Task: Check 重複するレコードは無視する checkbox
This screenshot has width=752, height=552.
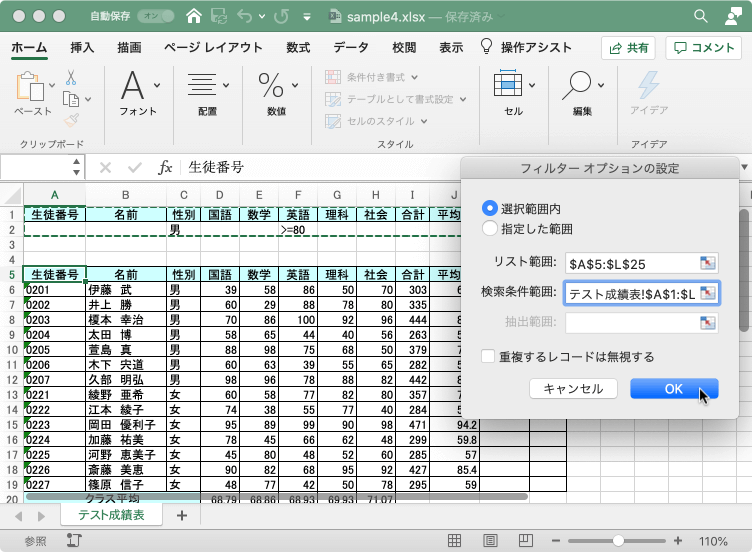Action: pos(488,356)
